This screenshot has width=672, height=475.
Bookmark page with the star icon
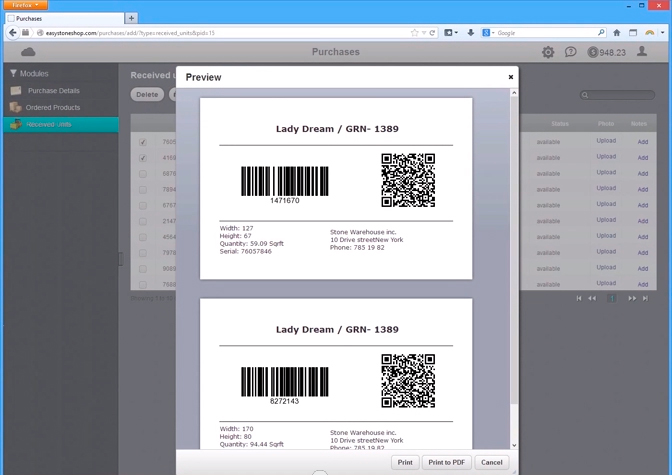click(414, 33)
